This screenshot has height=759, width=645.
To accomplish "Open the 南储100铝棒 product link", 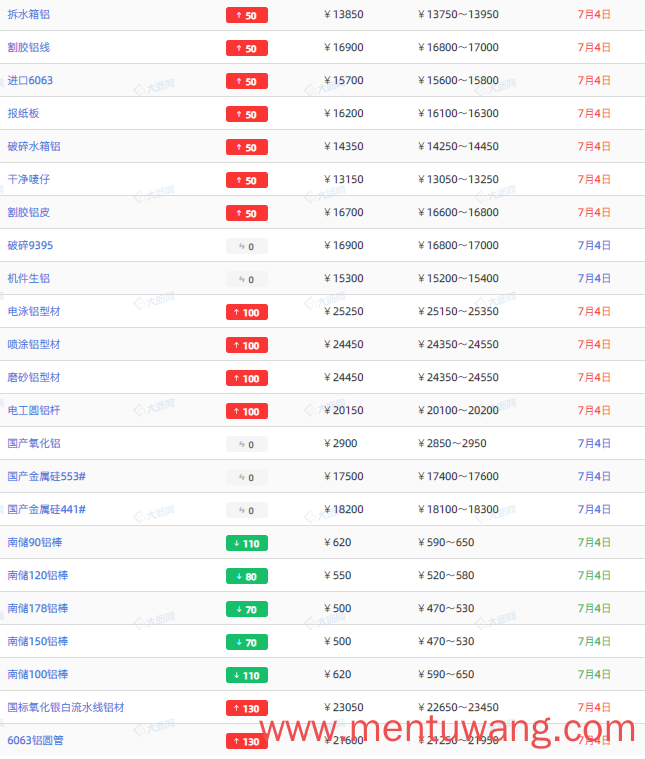I will (x=38, y=674).
